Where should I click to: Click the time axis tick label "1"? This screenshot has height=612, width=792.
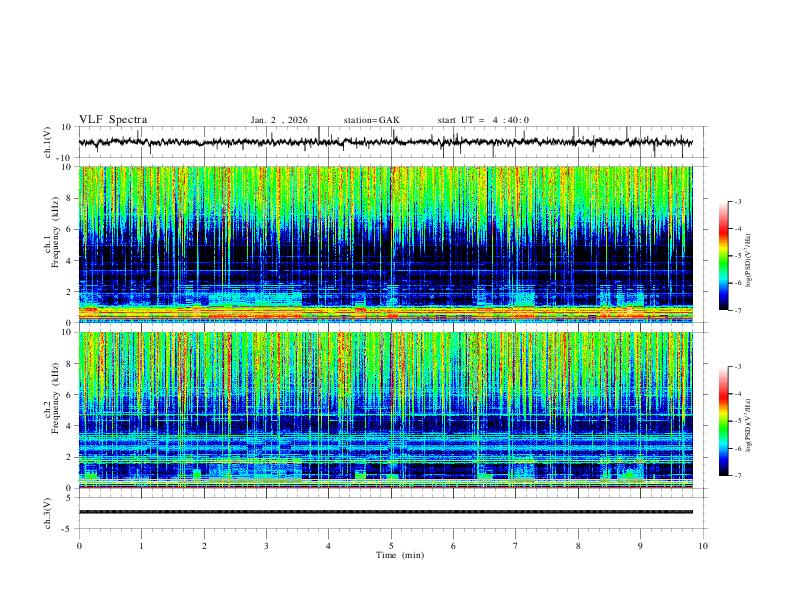[x=141, y=546]
